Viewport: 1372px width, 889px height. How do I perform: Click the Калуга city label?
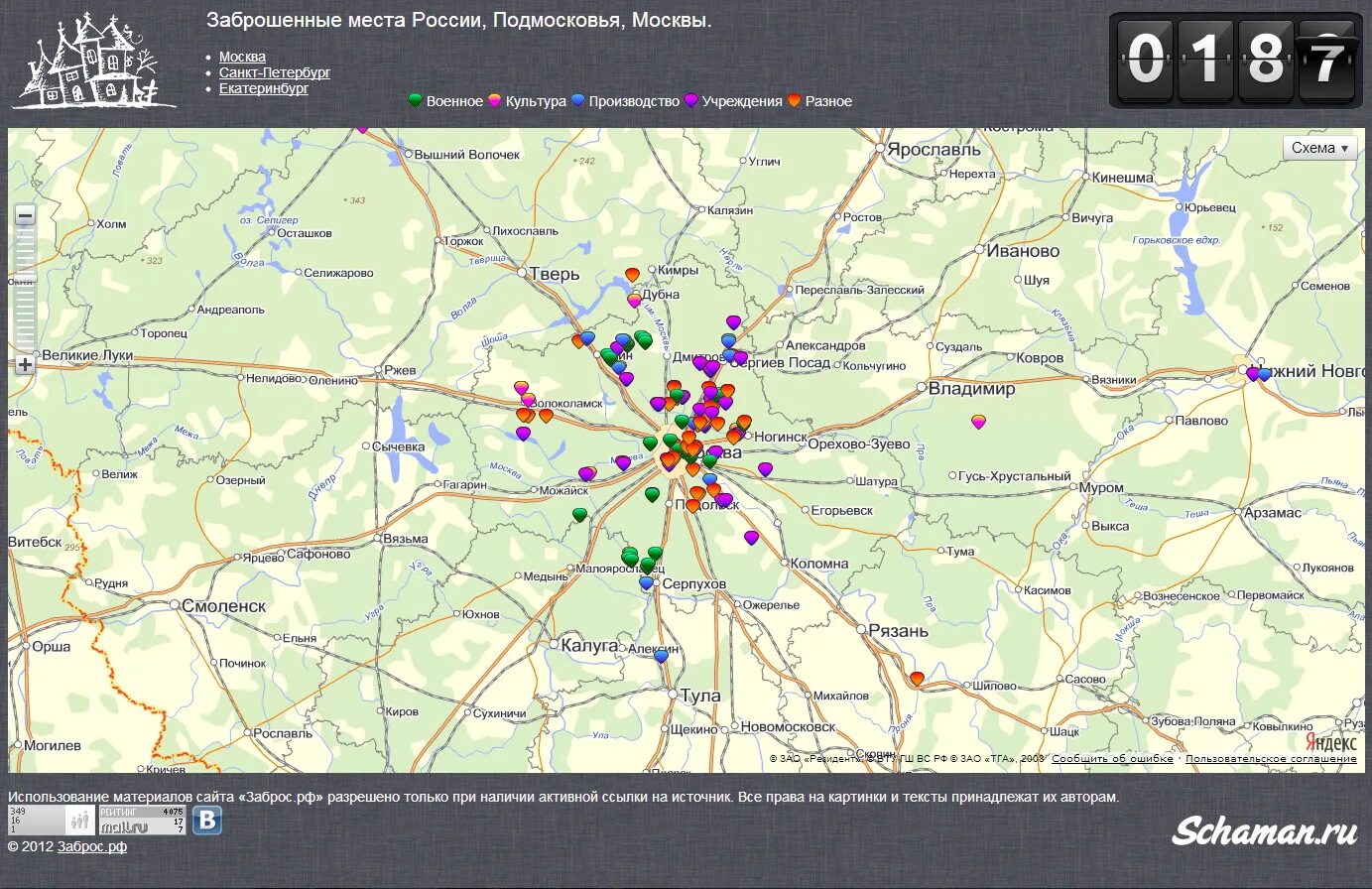click(589, 645)
